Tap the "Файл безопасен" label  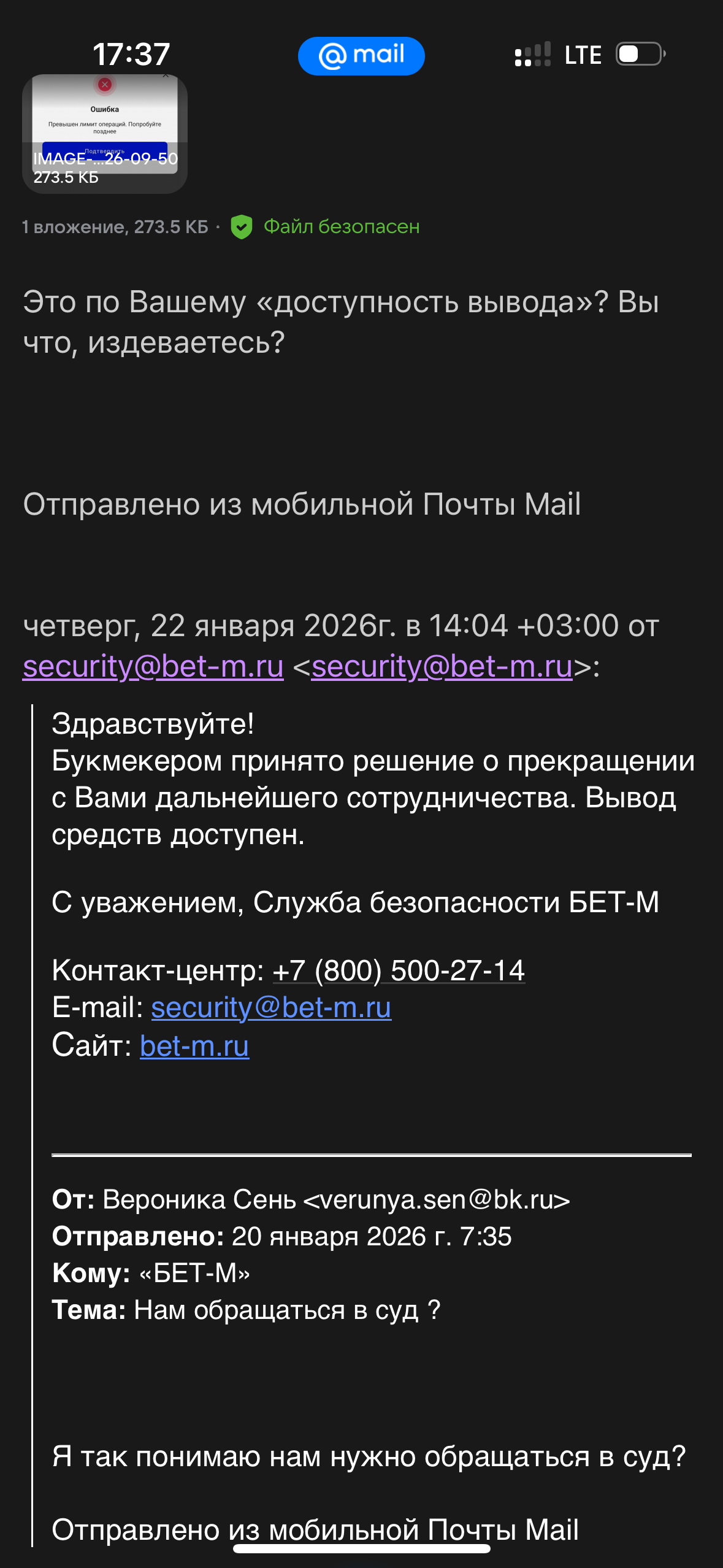342,227
